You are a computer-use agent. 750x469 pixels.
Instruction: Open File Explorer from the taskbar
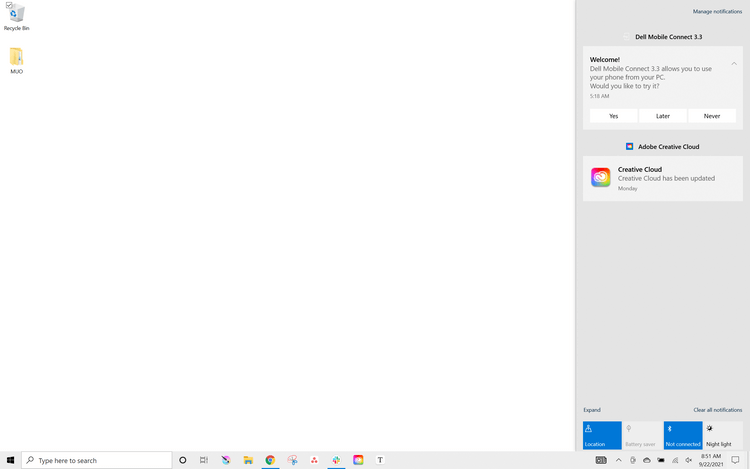tap(248, 460)
